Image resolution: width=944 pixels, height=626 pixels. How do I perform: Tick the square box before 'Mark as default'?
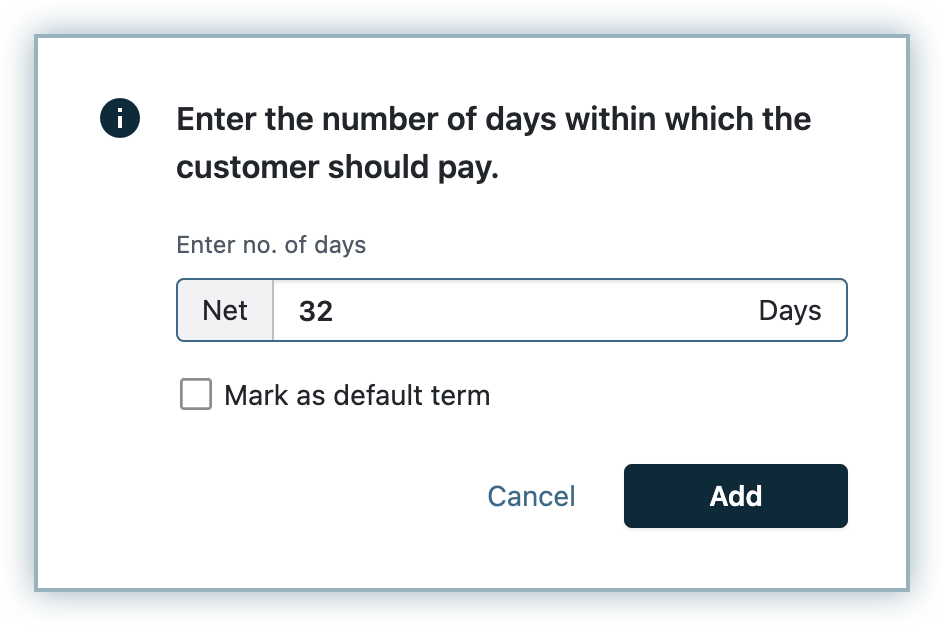(196, 395)
